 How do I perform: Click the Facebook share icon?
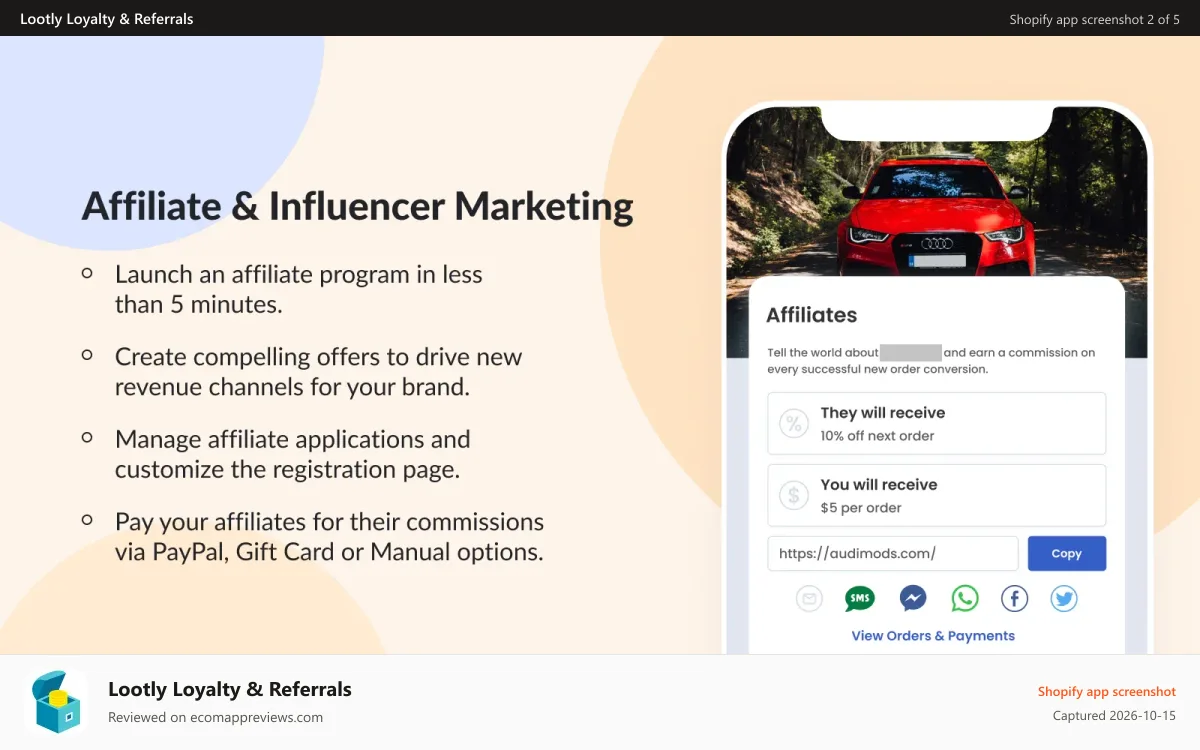[x=1014, y=599]
